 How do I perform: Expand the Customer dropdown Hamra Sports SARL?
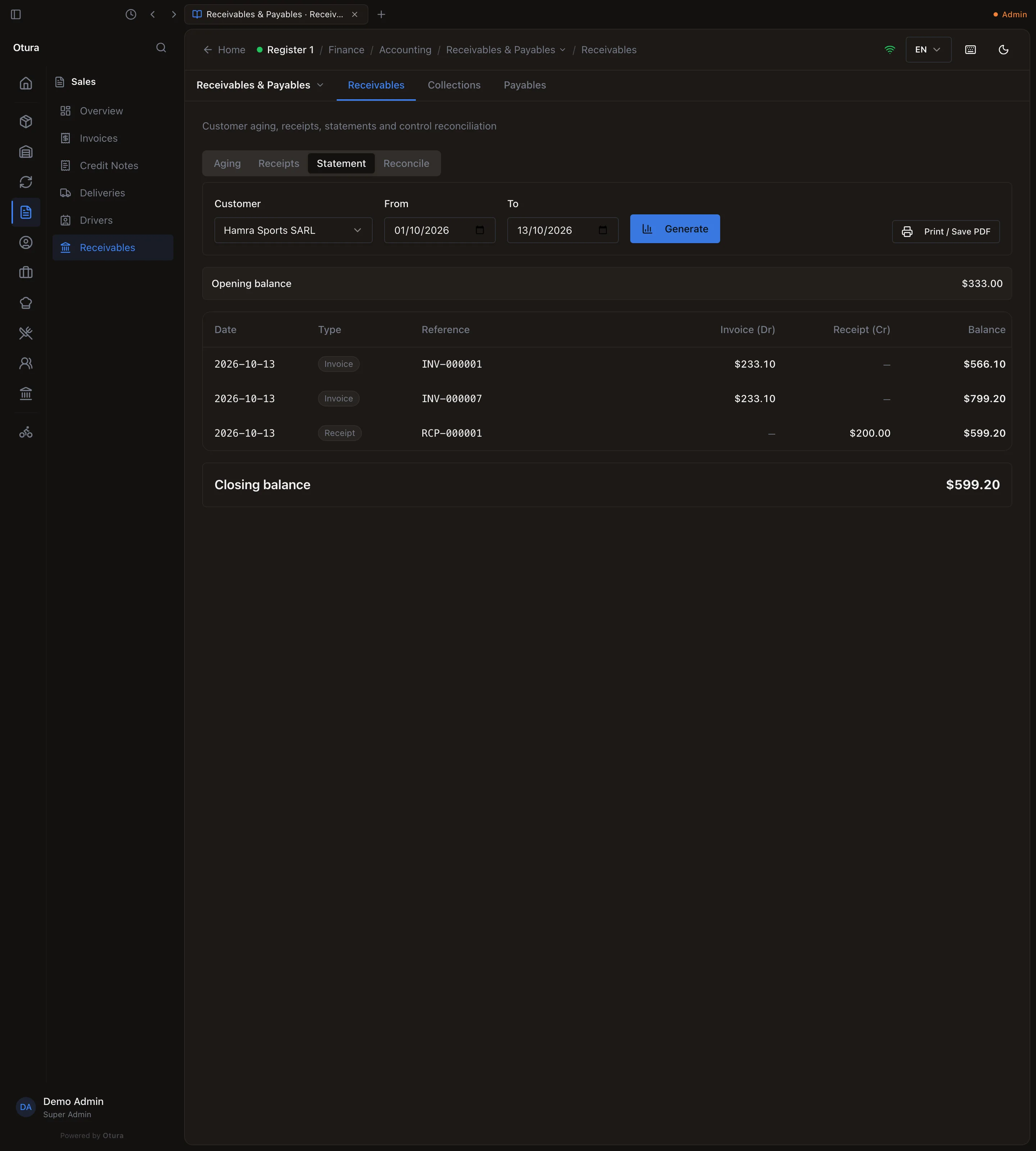point(293,230)
